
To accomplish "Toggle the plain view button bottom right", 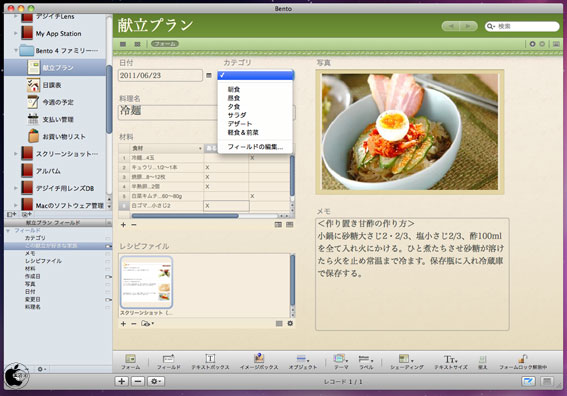I will (x=547, y=381).
